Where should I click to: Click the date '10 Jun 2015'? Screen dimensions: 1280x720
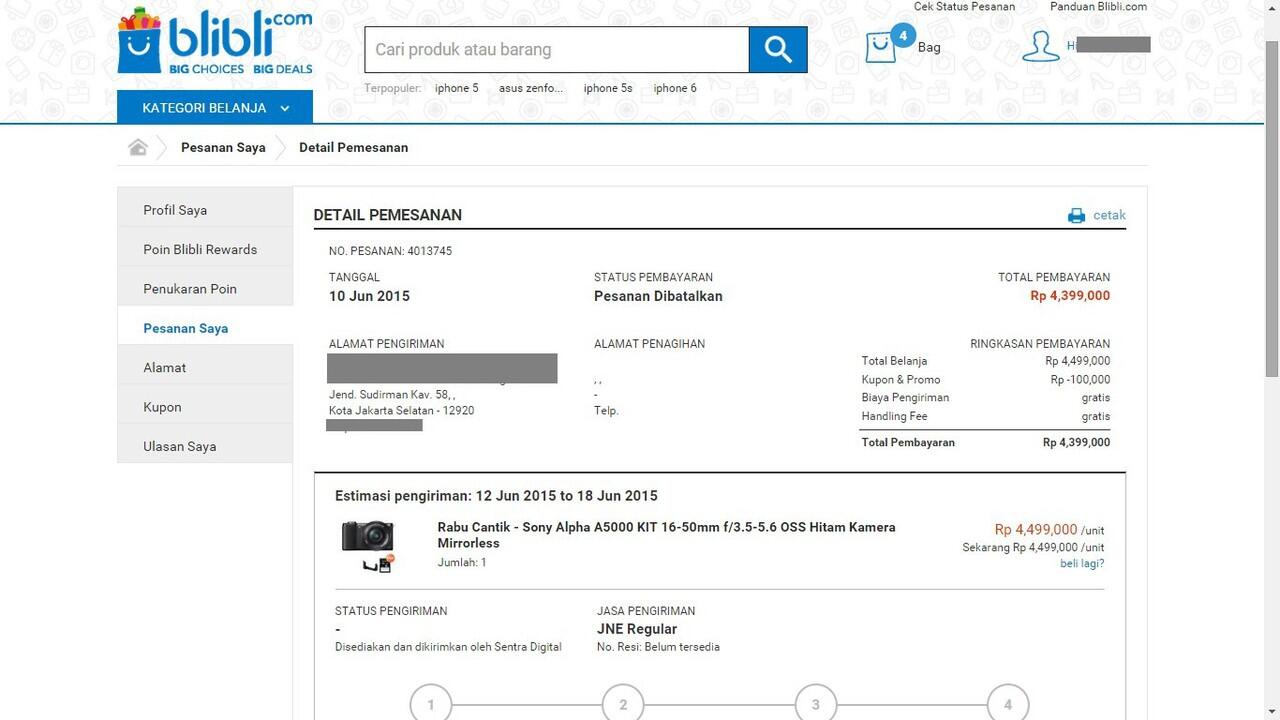[369, 296]
